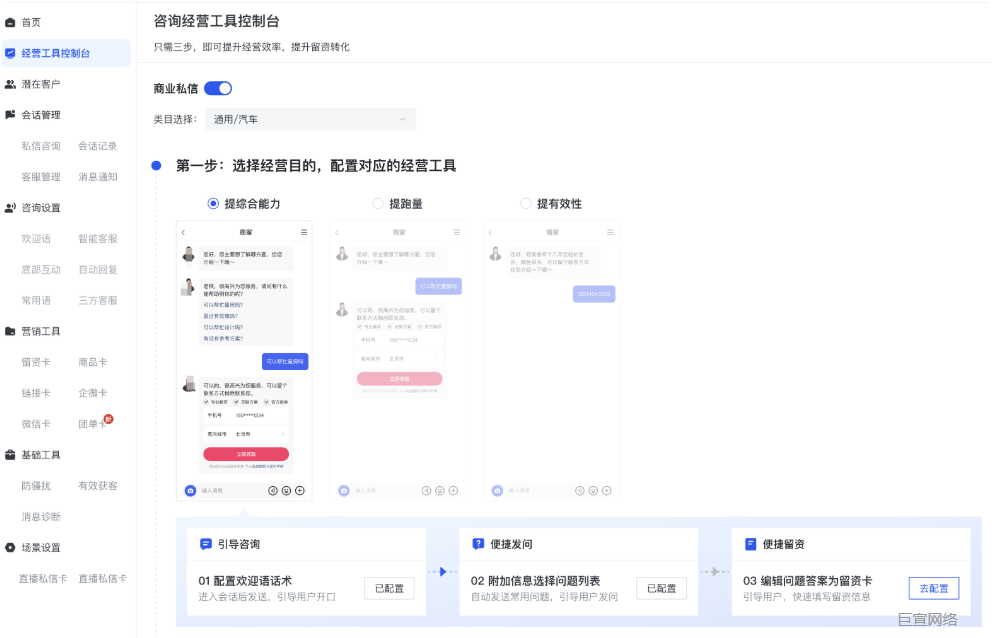Image resolution: width=992 pixels, height=638 pixels.
Task: Click 已配置 button for 配置欢迎语话术
Action: [x=389, y=589]
